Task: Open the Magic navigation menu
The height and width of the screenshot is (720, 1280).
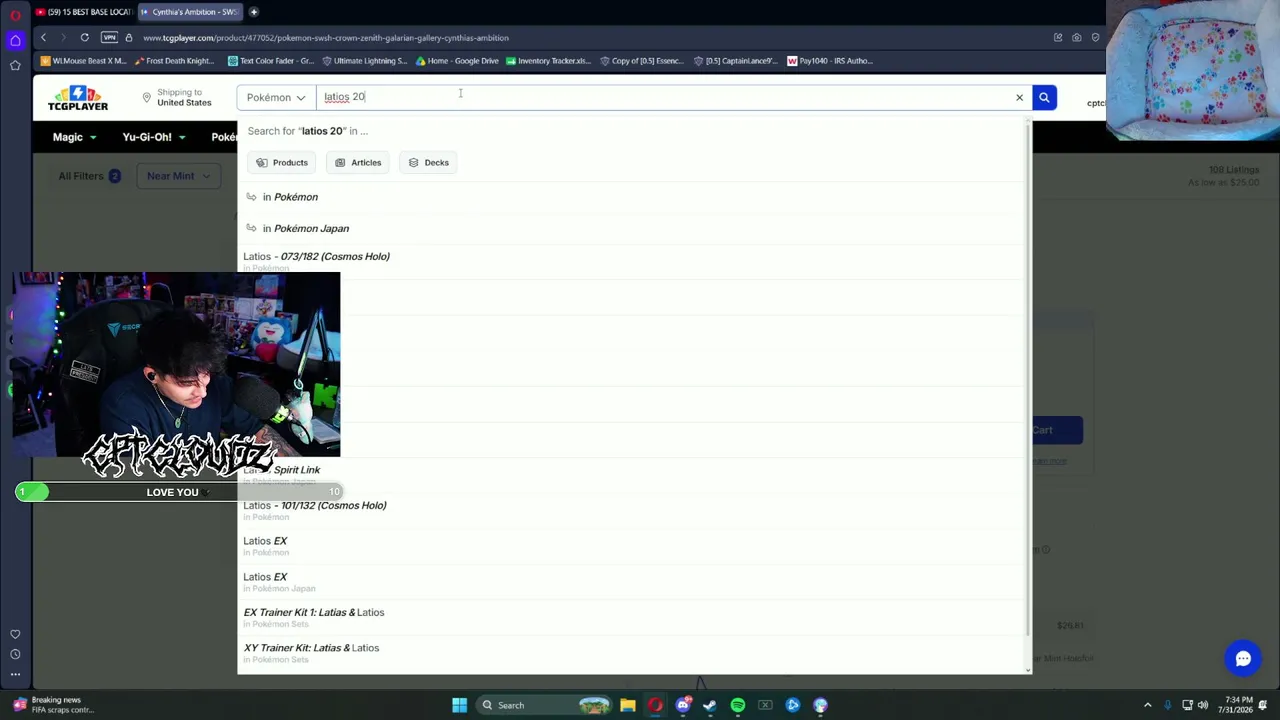Action: click(74, 137)
